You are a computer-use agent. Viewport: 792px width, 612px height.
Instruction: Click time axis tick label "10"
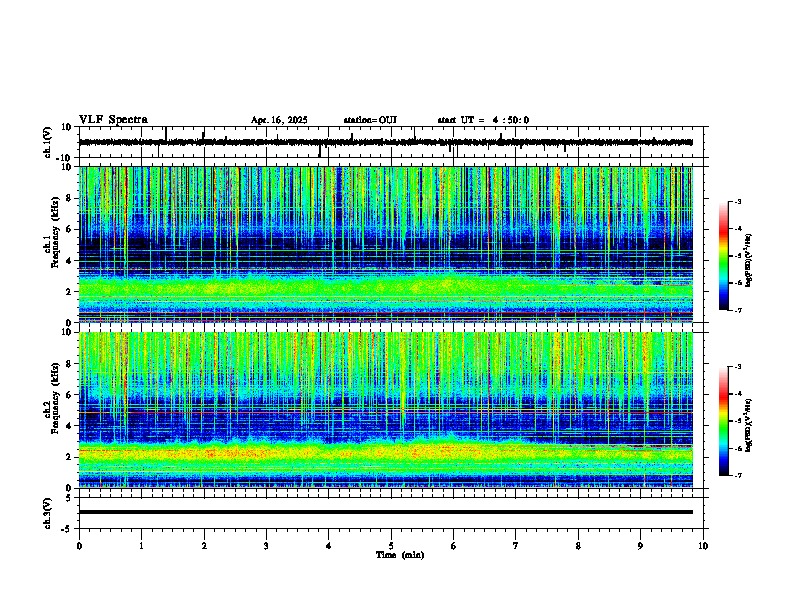click(703, 546)
